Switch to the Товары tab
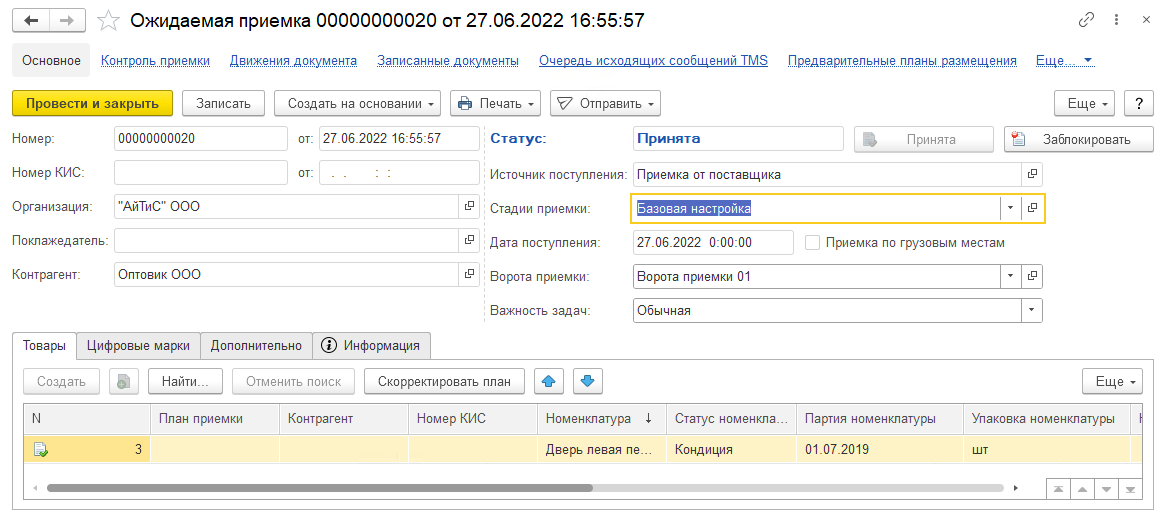 45,346
